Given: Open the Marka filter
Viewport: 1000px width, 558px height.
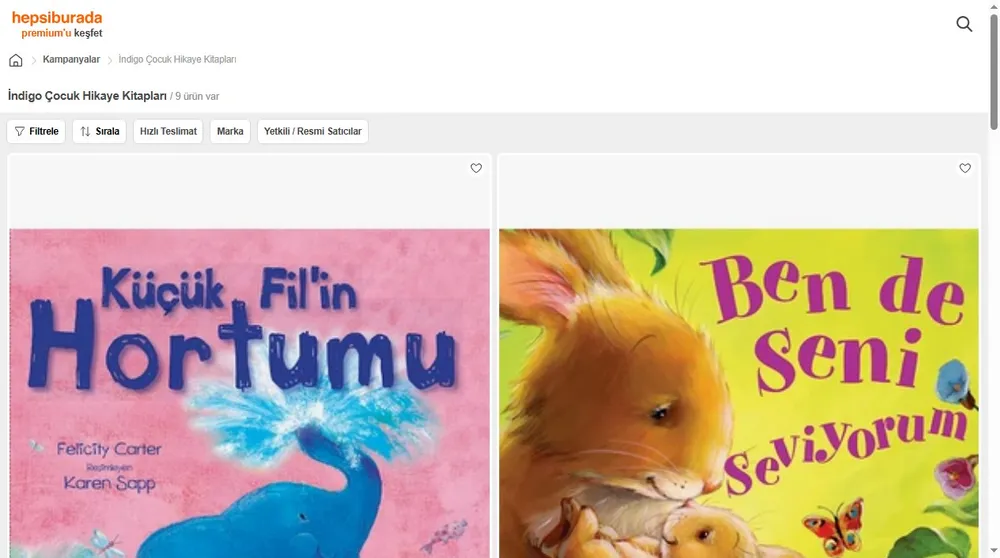Looking at the screenshot, I should pos(230,131).
